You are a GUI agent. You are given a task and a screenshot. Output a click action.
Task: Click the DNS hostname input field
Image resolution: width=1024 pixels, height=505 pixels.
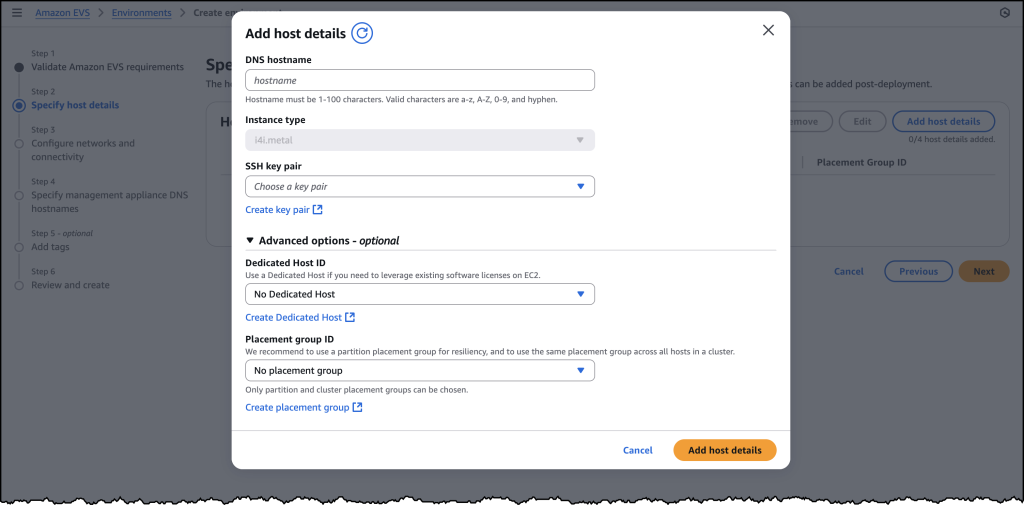420,80
